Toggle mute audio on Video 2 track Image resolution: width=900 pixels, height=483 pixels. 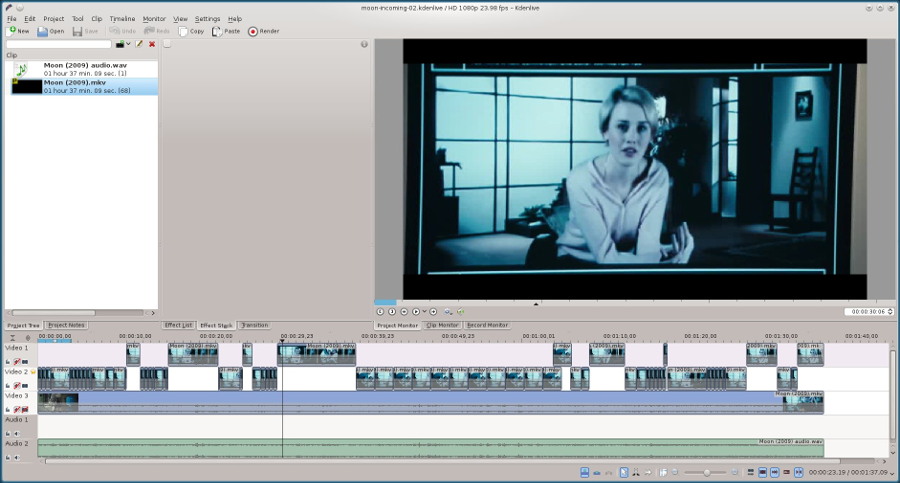point(17,386)
